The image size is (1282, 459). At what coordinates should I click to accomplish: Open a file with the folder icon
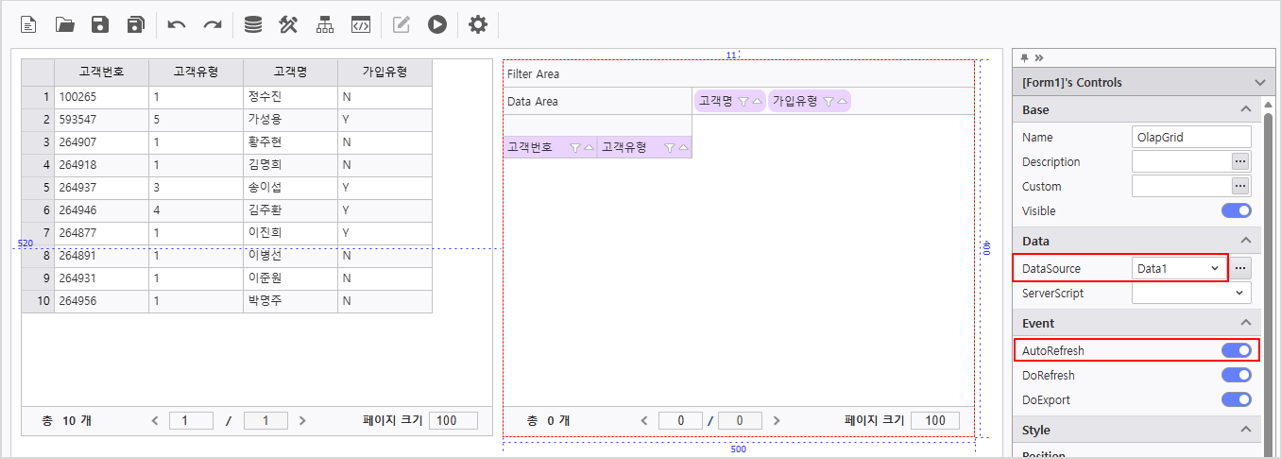coord(65,24)
